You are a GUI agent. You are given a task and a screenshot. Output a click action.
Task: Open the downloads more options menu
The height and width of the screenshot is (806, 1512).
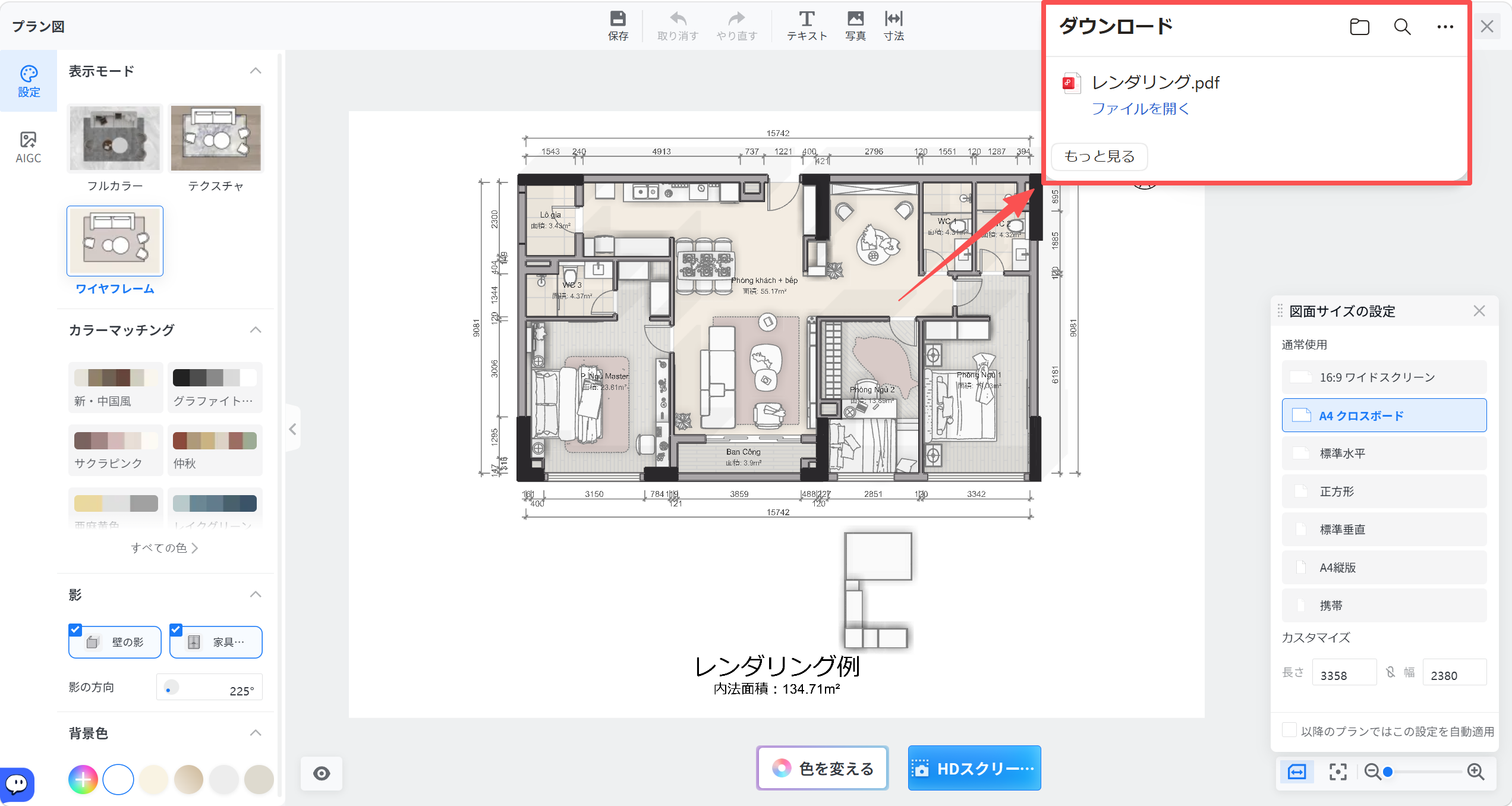(1445, 27)
